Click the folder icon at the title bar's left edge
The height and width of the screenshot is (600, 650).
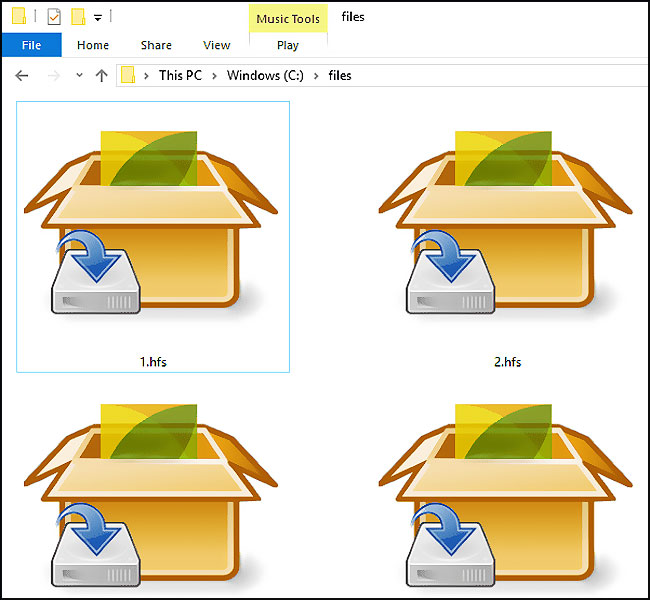[x=19, y=16]
